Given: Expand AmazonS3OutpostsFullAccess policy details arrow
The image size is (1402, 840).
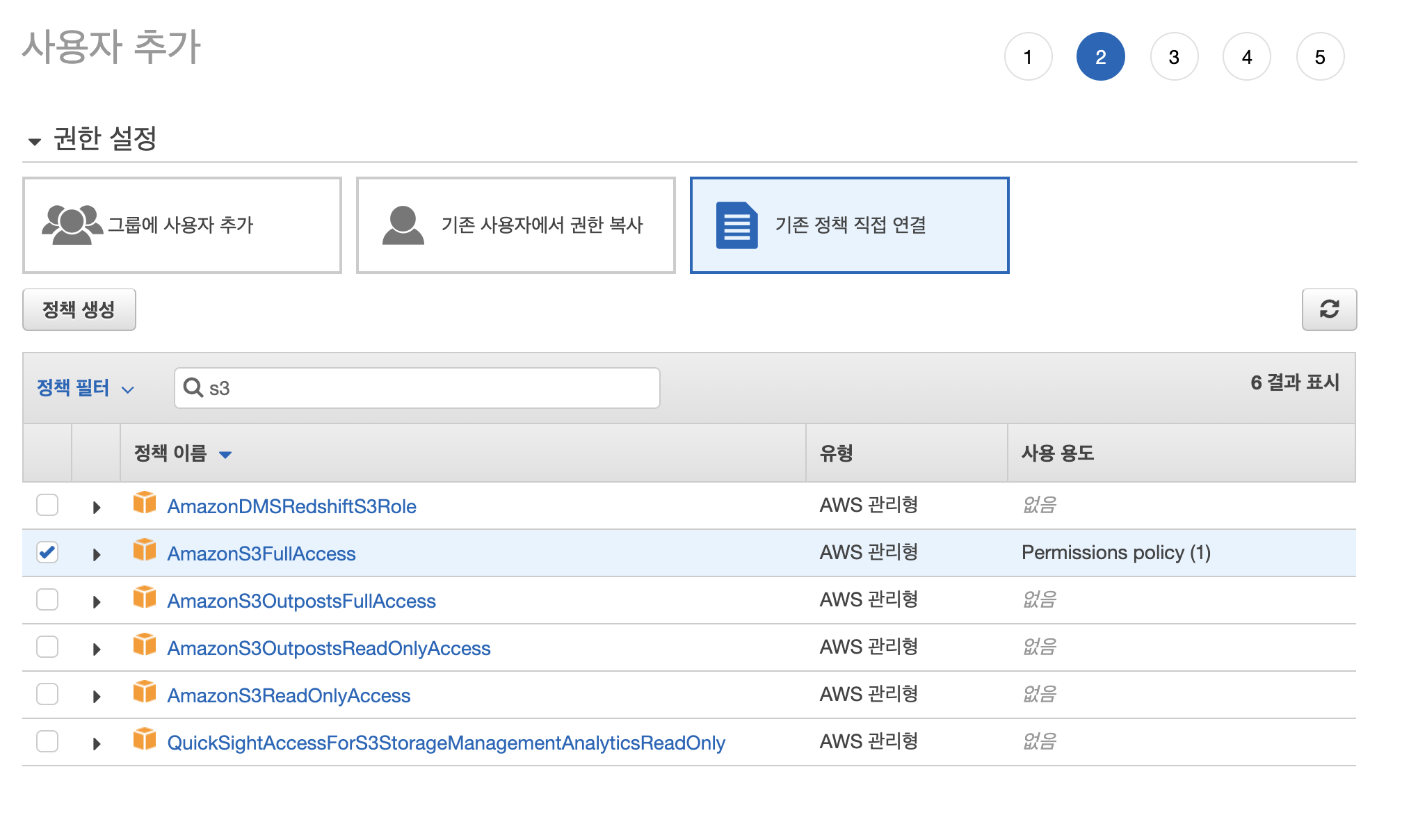Looking at the screenshot, I should pyautogui.click(x=97, y=602).
